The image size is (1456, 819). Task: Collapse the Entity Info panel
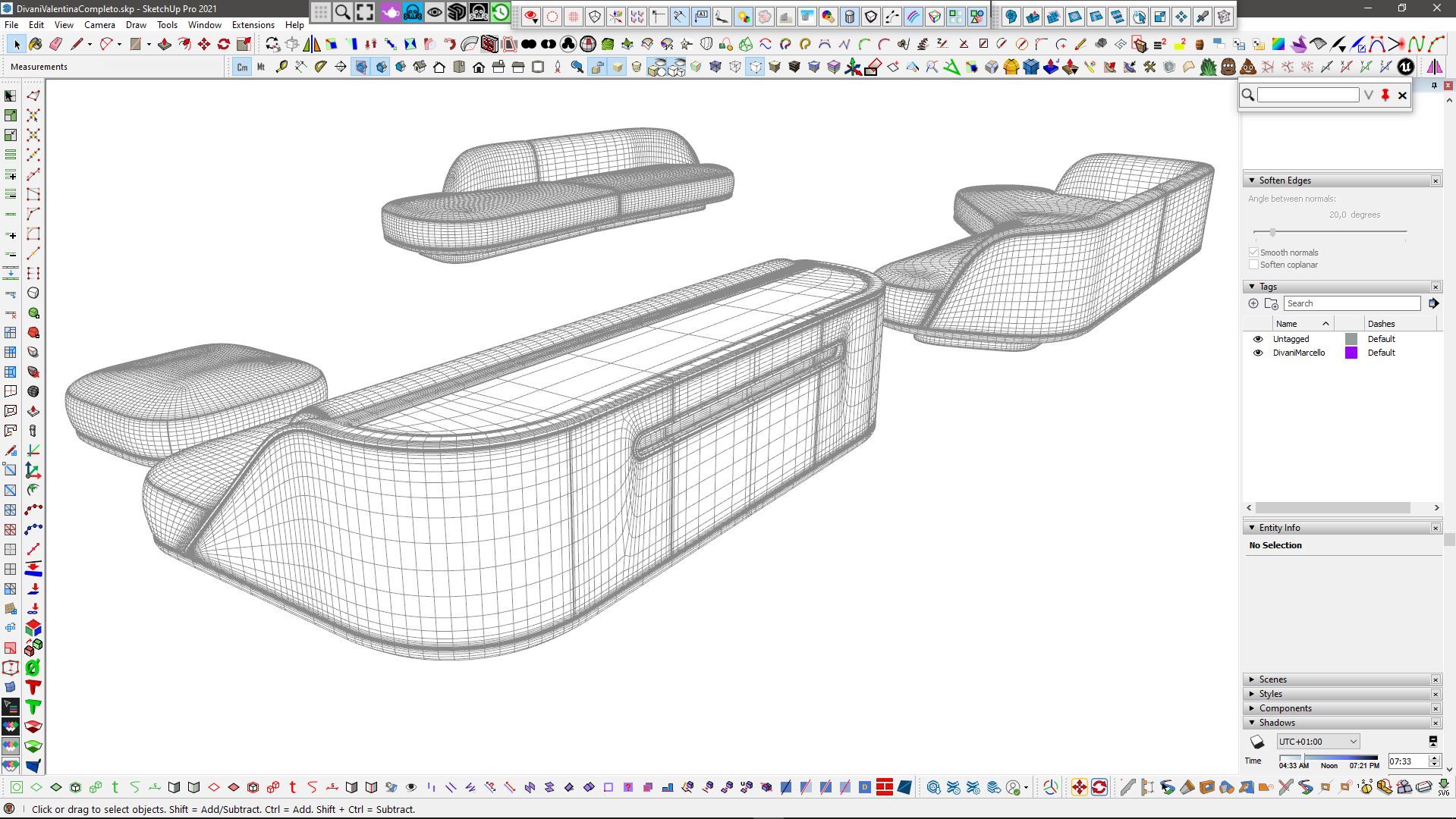pos(1251,528)
